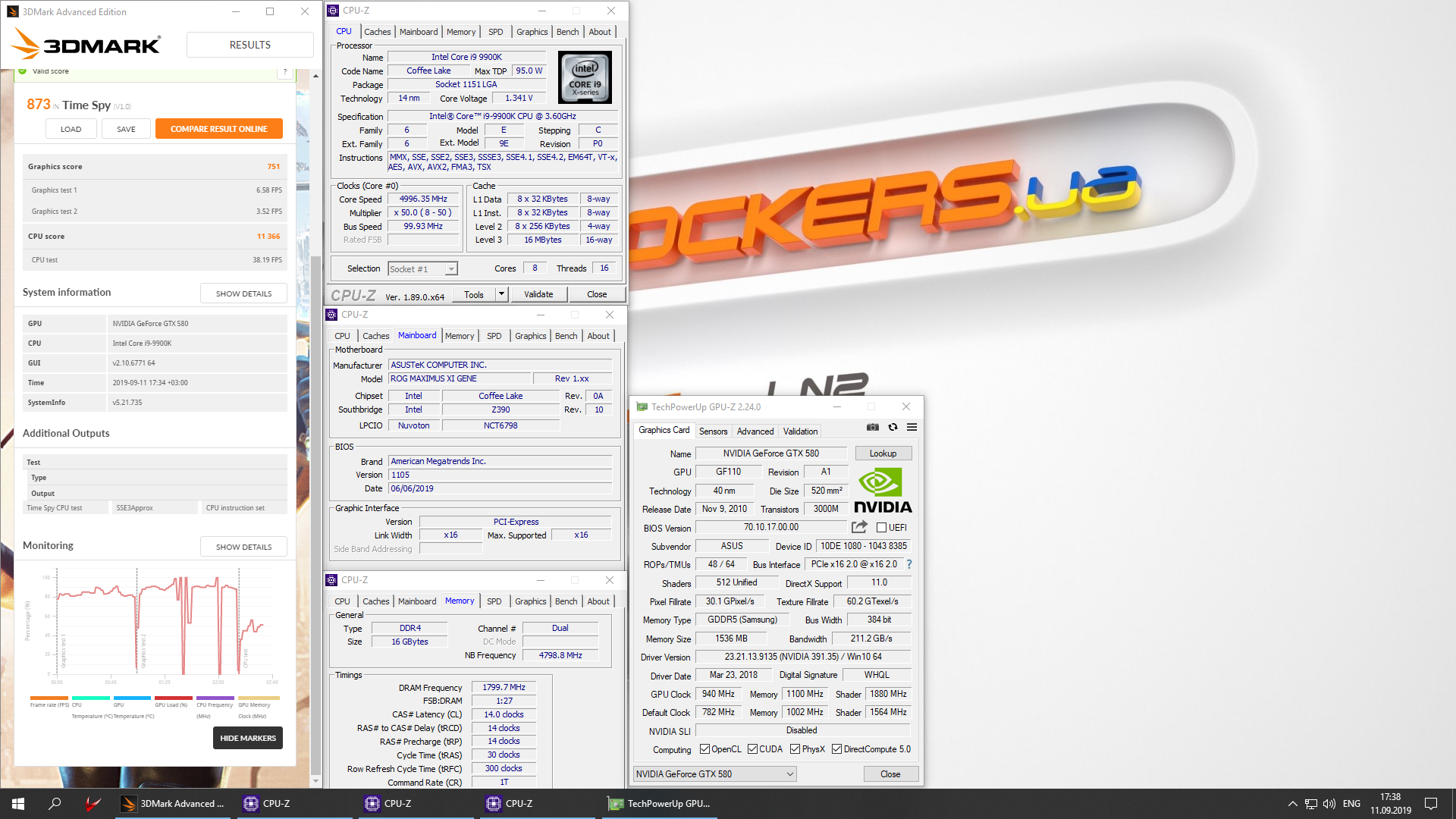Image resolution: width=1456 pixels, height=819 pixels.
Task: Open the network icon in the system tray
Action: 1311,804
